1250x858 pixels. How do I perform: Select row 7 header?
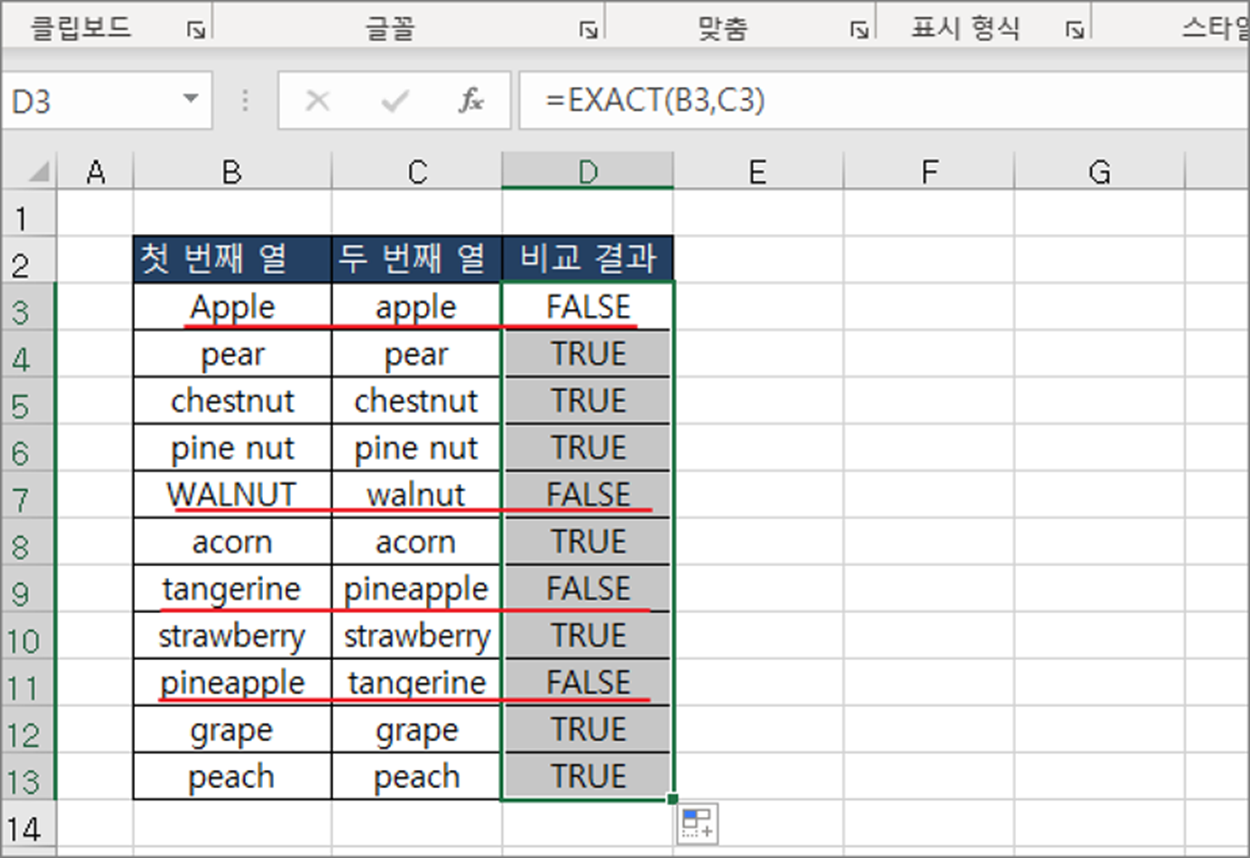[x=28, y=495]
